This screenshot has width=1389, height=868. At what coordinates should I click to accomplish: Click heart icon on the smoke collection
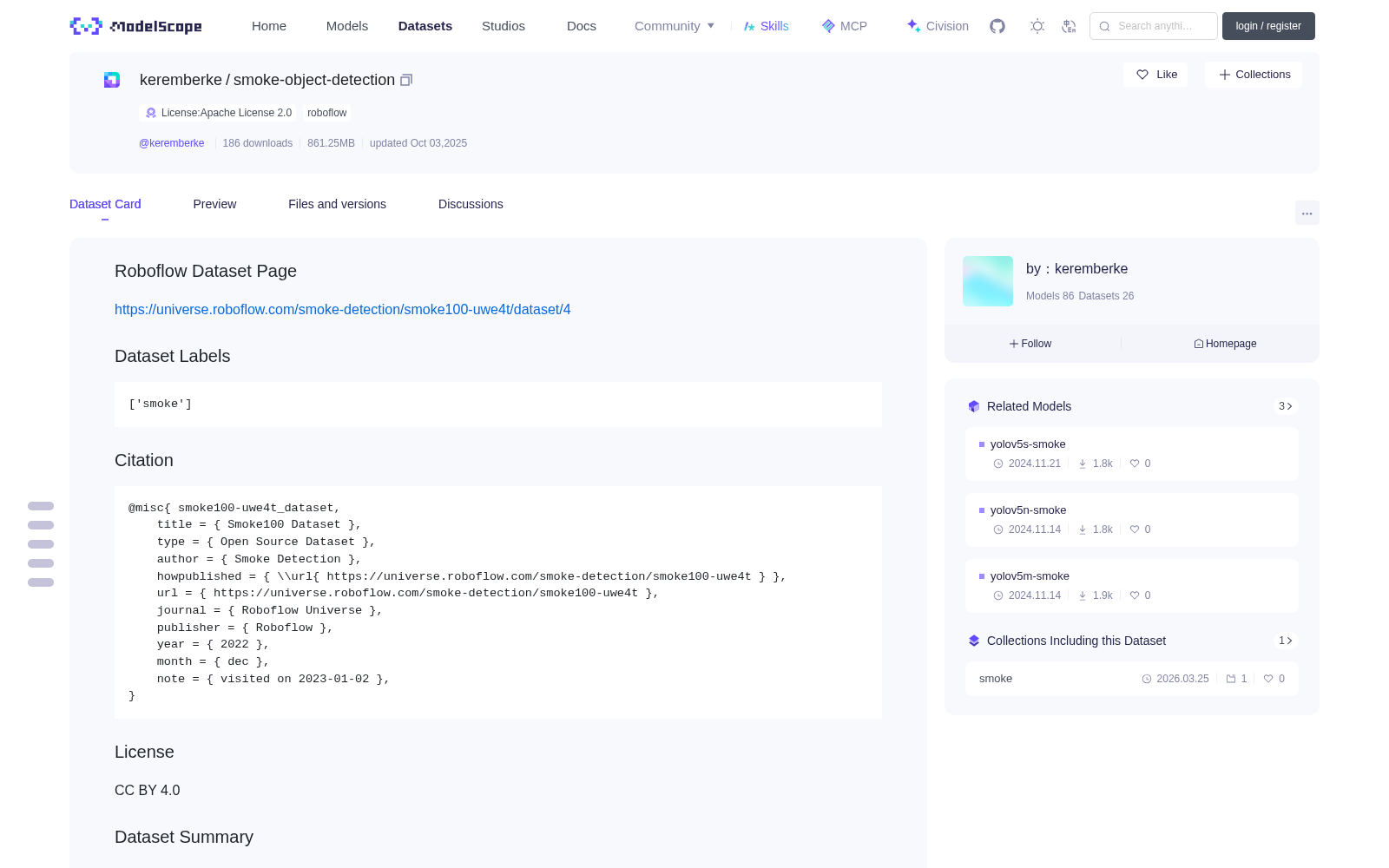click(1268, 679)
